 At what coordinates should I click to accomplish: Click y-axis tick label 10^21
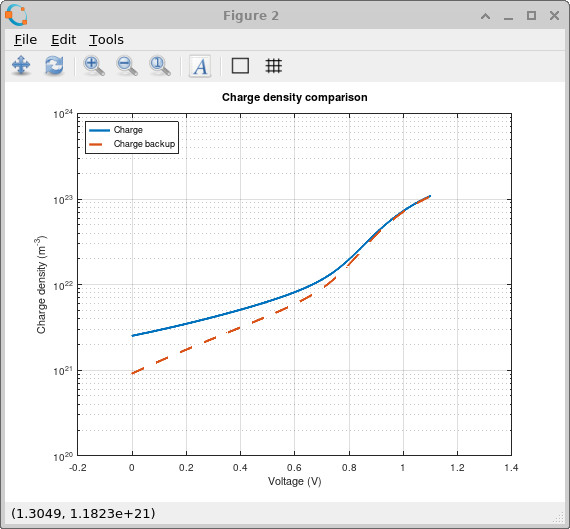[x=63, y=371]
